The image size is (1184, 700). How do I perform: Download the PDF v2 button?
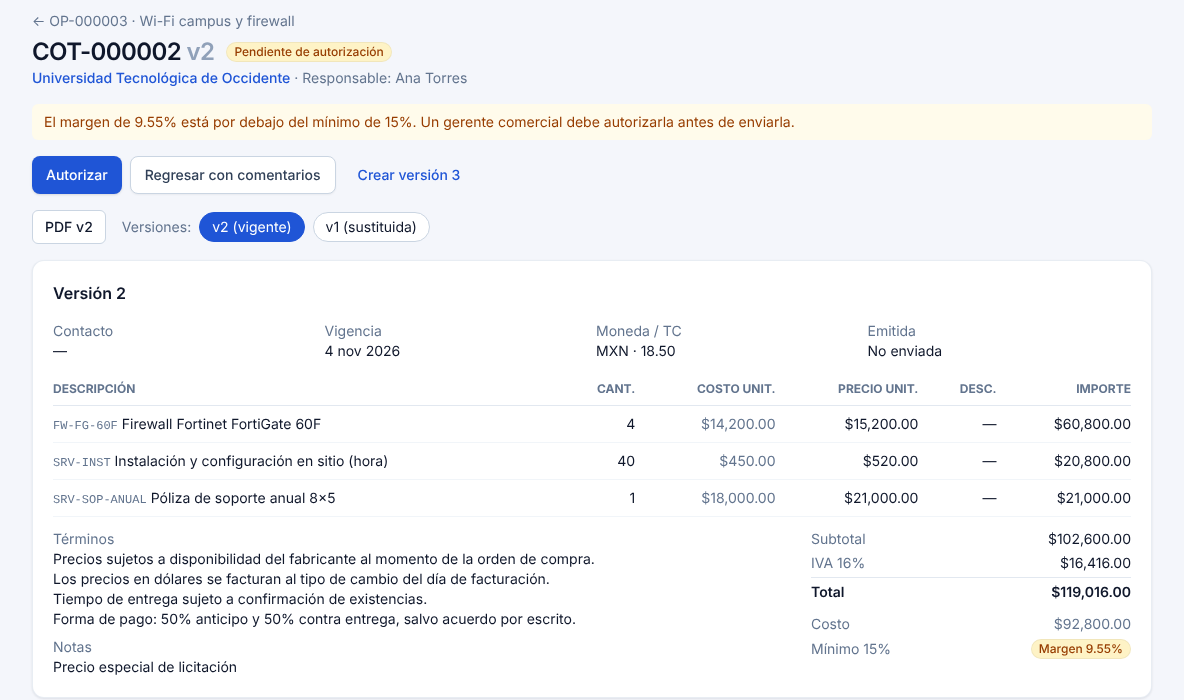[69, 227]
